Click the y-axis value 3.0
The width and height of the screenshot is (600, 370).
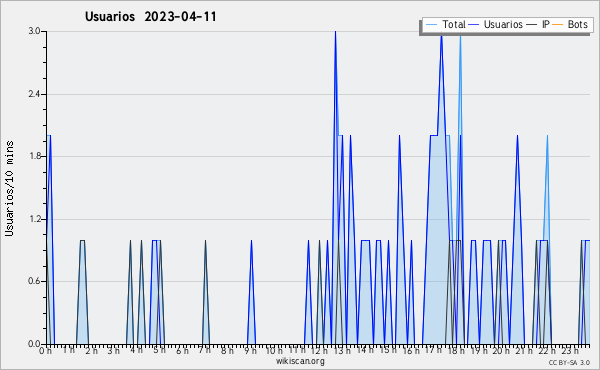coord(34,31)
